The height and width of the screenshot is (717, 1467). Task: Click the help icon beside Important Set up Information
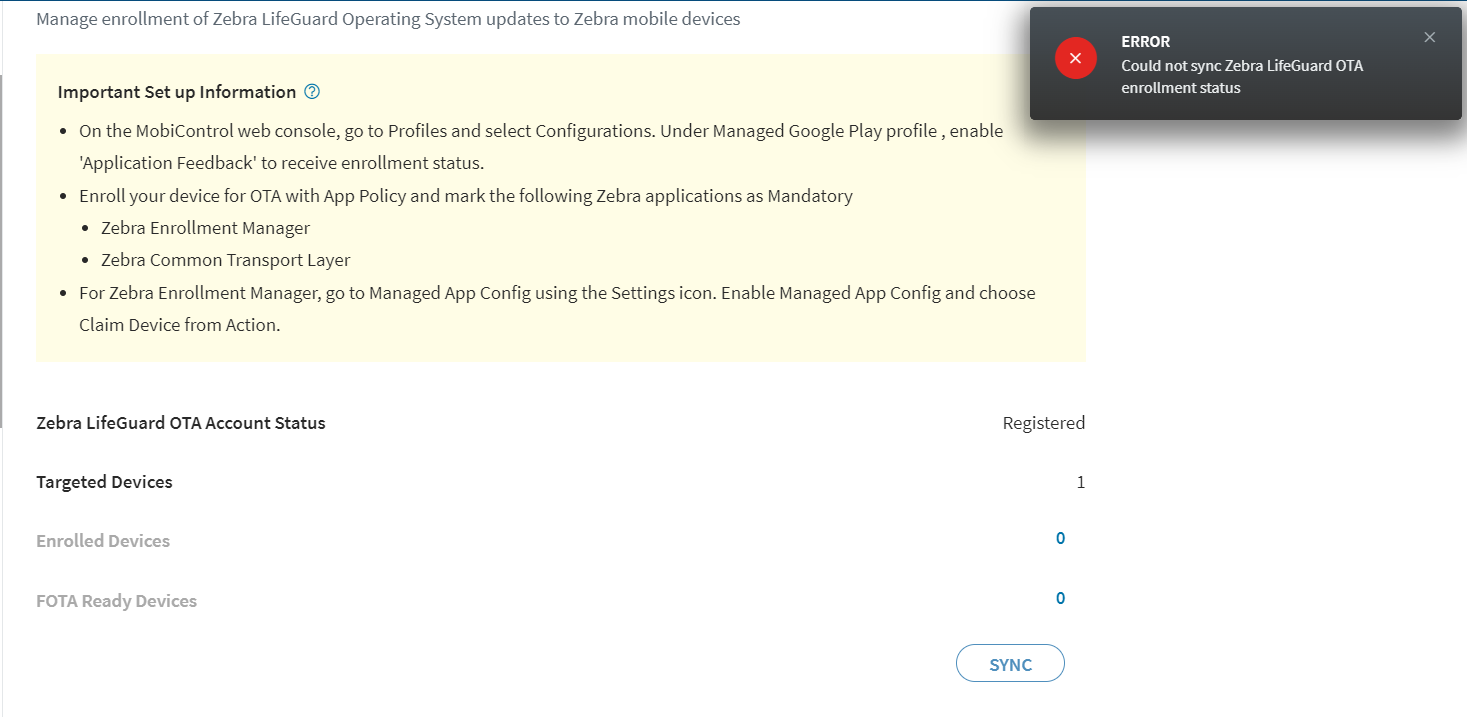point(312,92)
